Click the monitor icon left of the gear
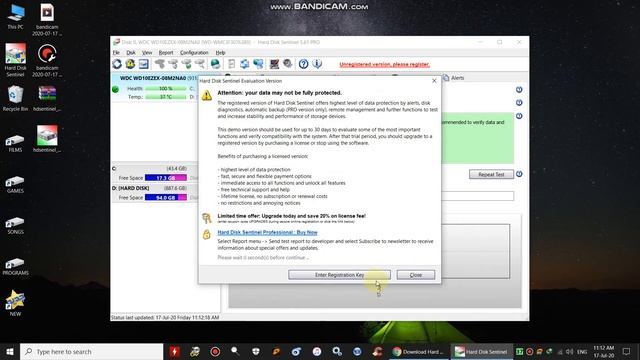The width and height of the screenshot is (640, 360). (274, 64)
